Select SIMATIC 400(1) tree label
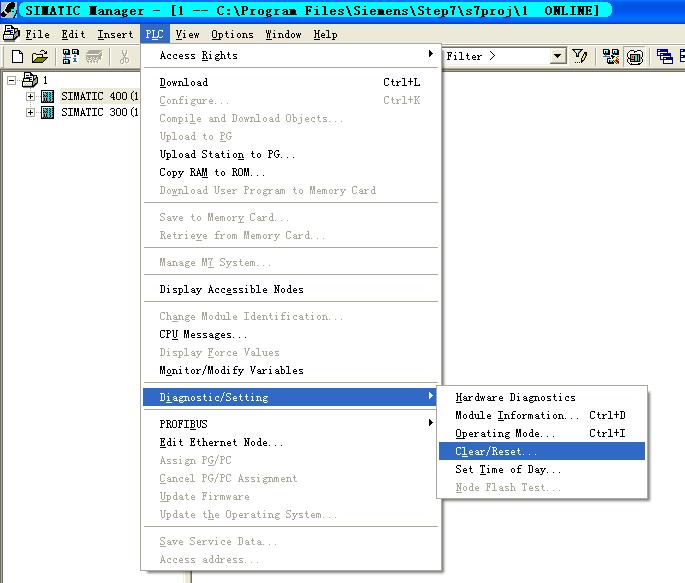685x583 pixels. pyautogui.click(x=100, y=96)
